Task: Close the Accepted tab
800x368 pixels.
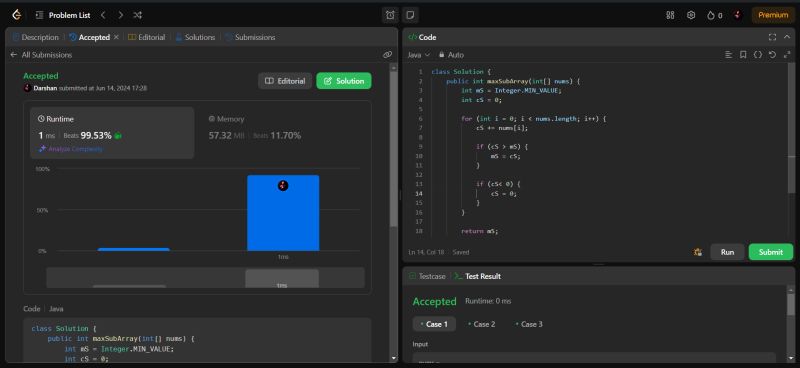Action: [116, 37]
